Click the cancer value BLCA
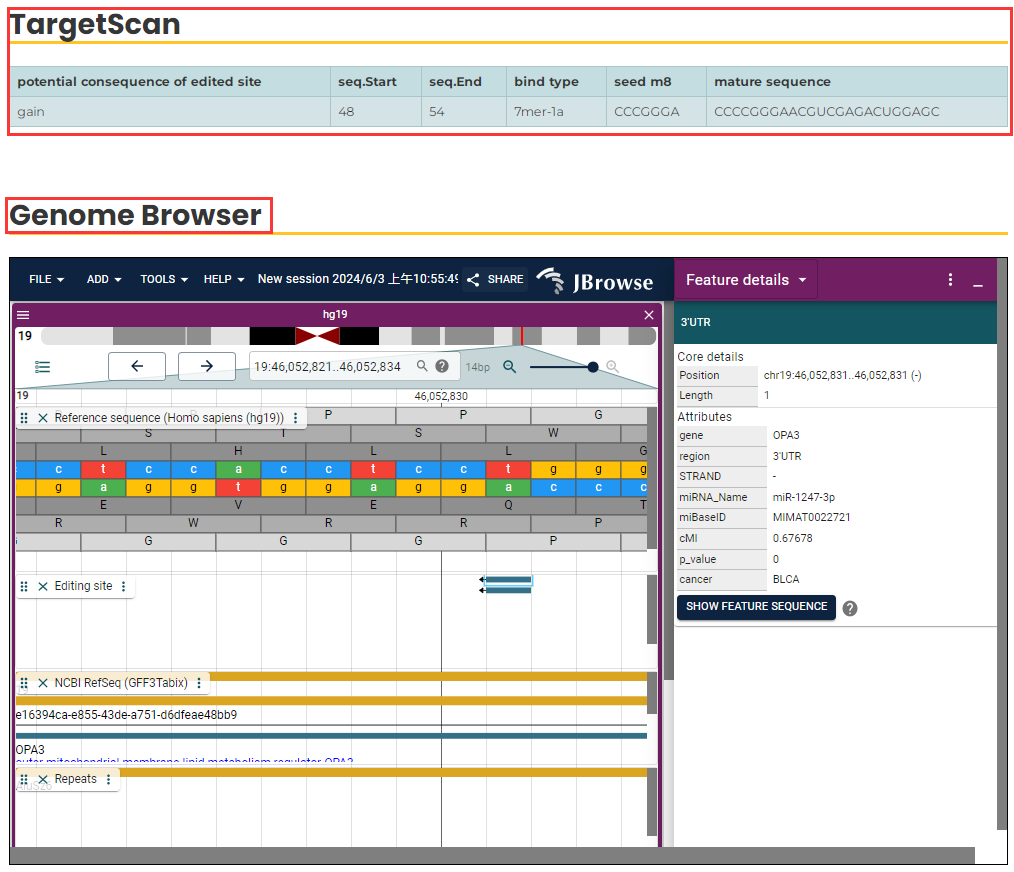1014x872 pixels. coord(786,579)
